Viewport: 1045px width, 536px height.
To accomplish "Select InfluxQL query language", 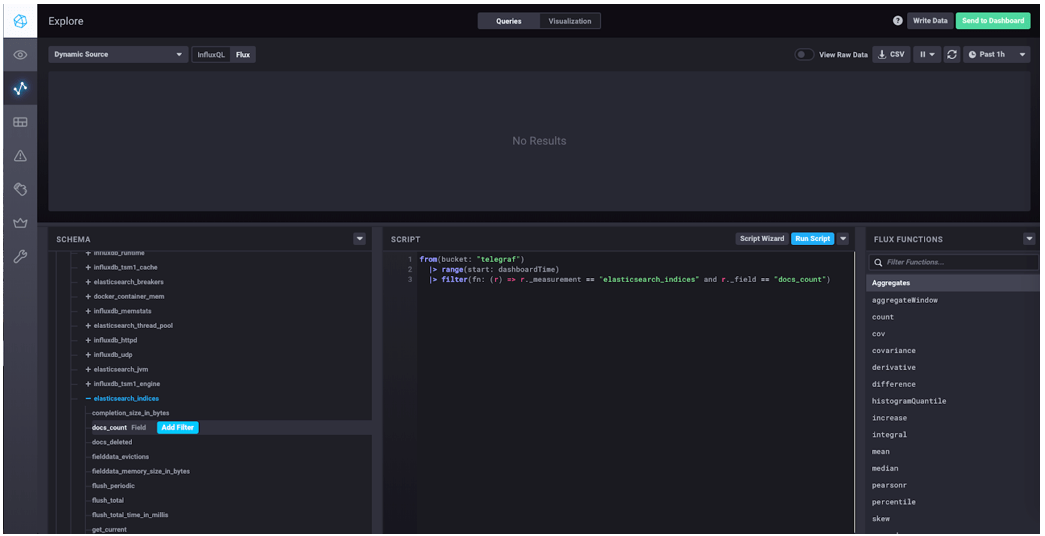I will point(211,55).
